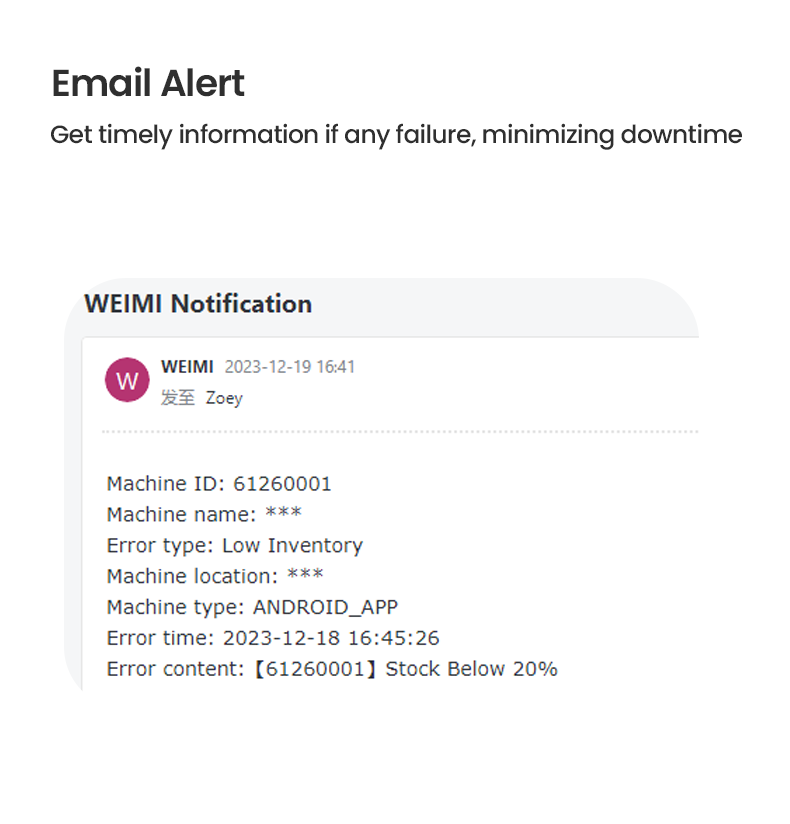Click the dotted divider under the email header

pos(400,432)
